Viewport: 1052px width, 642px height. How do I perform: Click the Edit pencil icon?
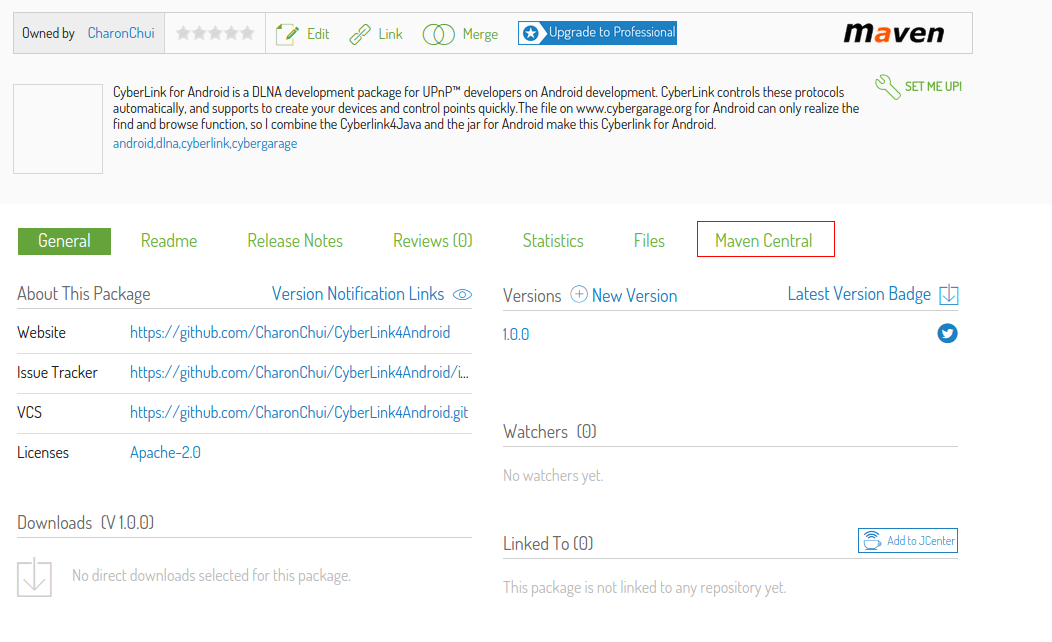click(x=287, y=34)
